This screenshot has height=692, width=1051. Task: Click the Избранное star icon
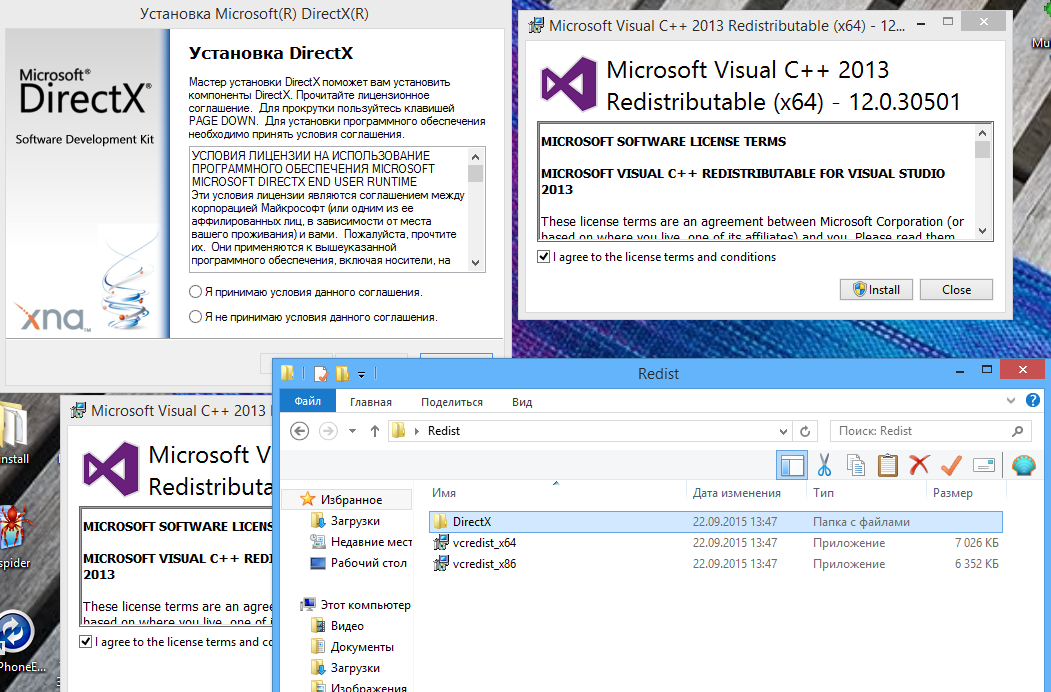click(307, 499)
